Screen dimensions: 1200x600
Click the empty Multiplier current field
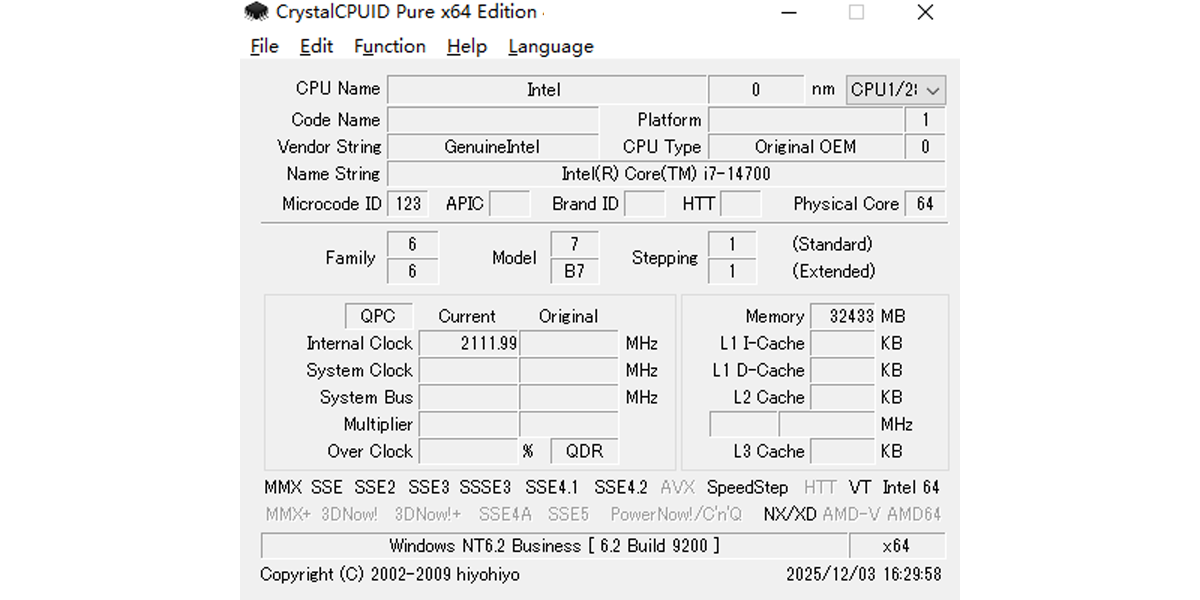469,424
